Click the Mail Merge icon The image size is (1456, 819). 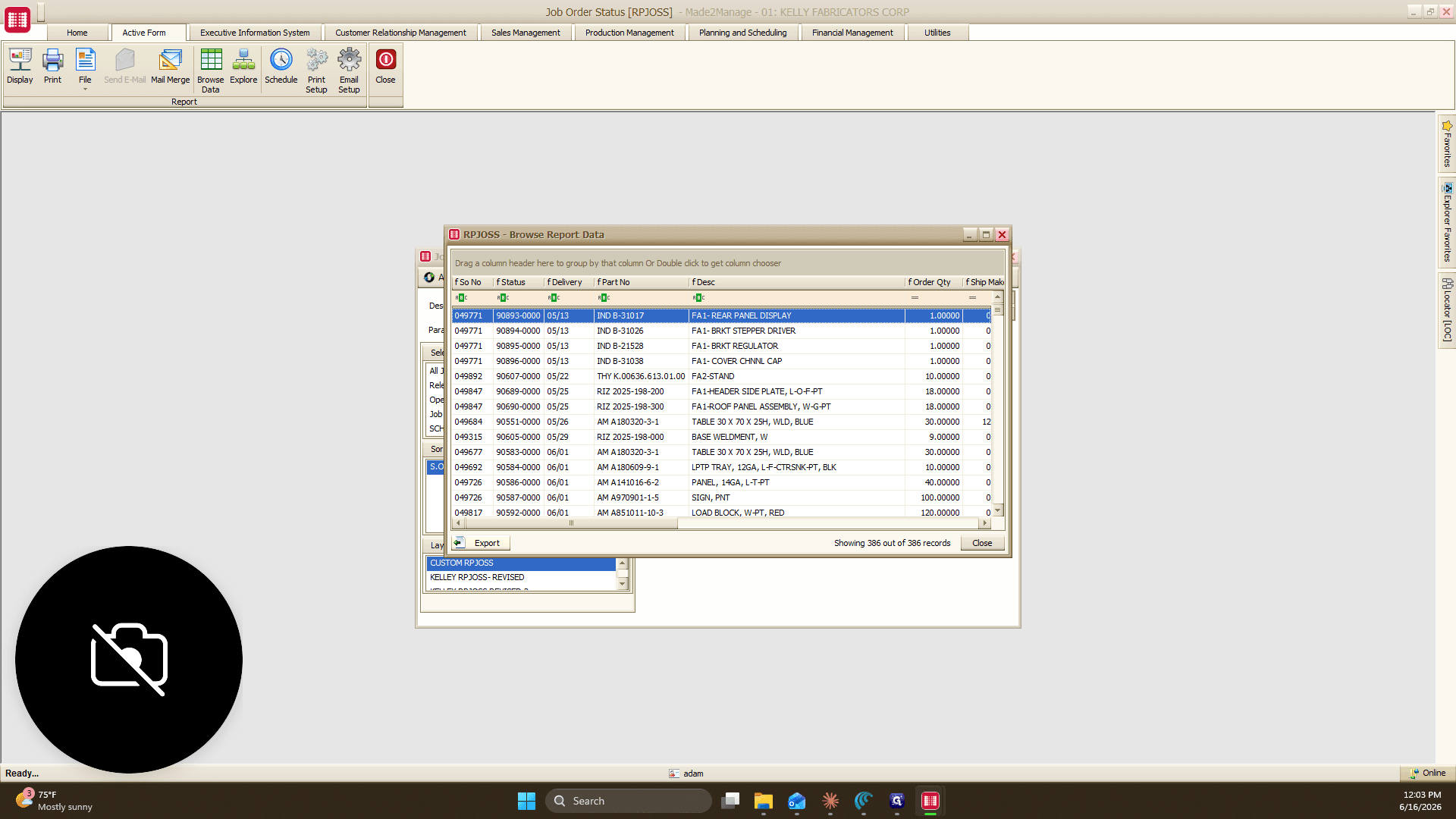point(170,66)
